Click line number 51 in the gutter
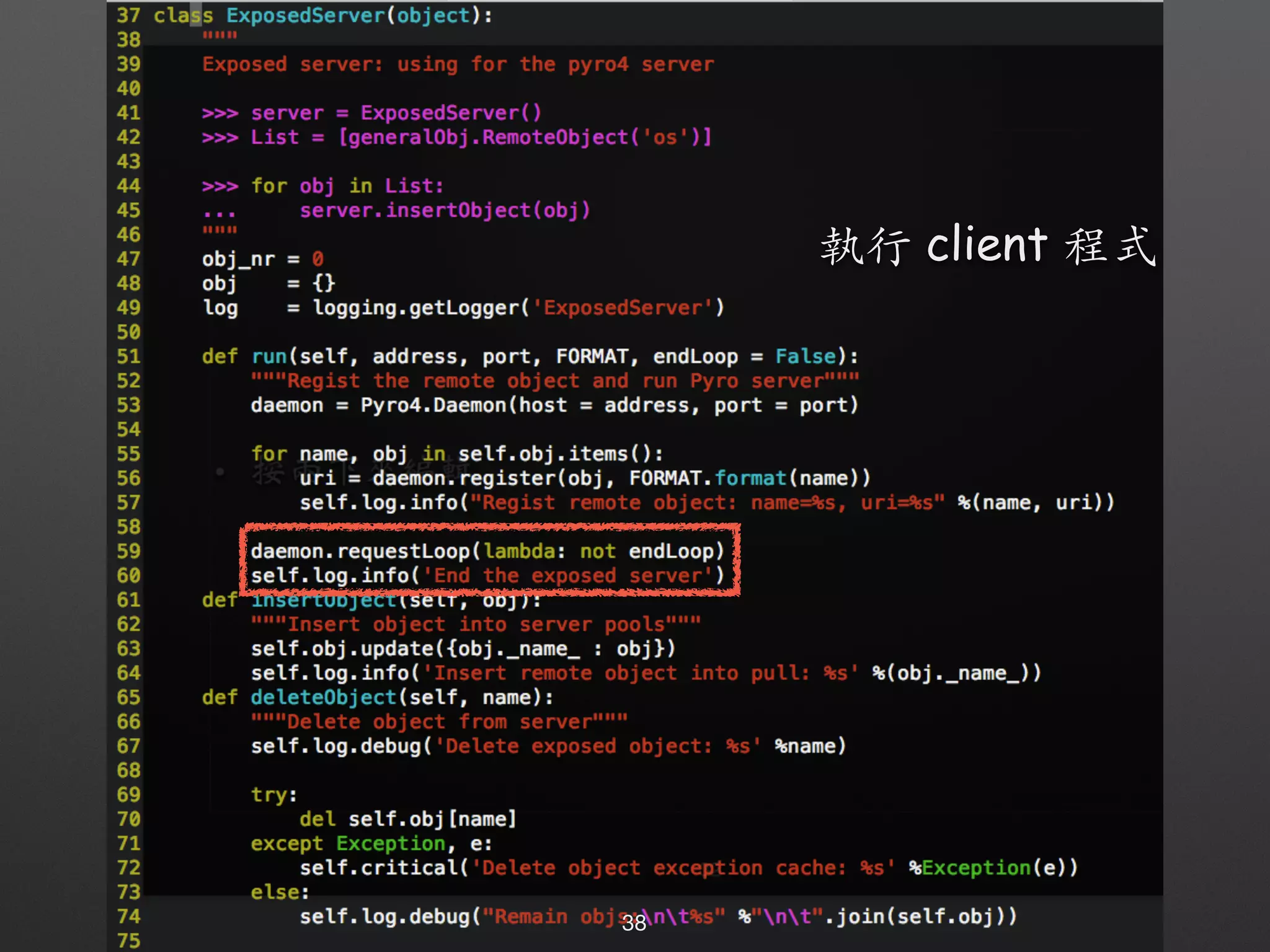 128,356
